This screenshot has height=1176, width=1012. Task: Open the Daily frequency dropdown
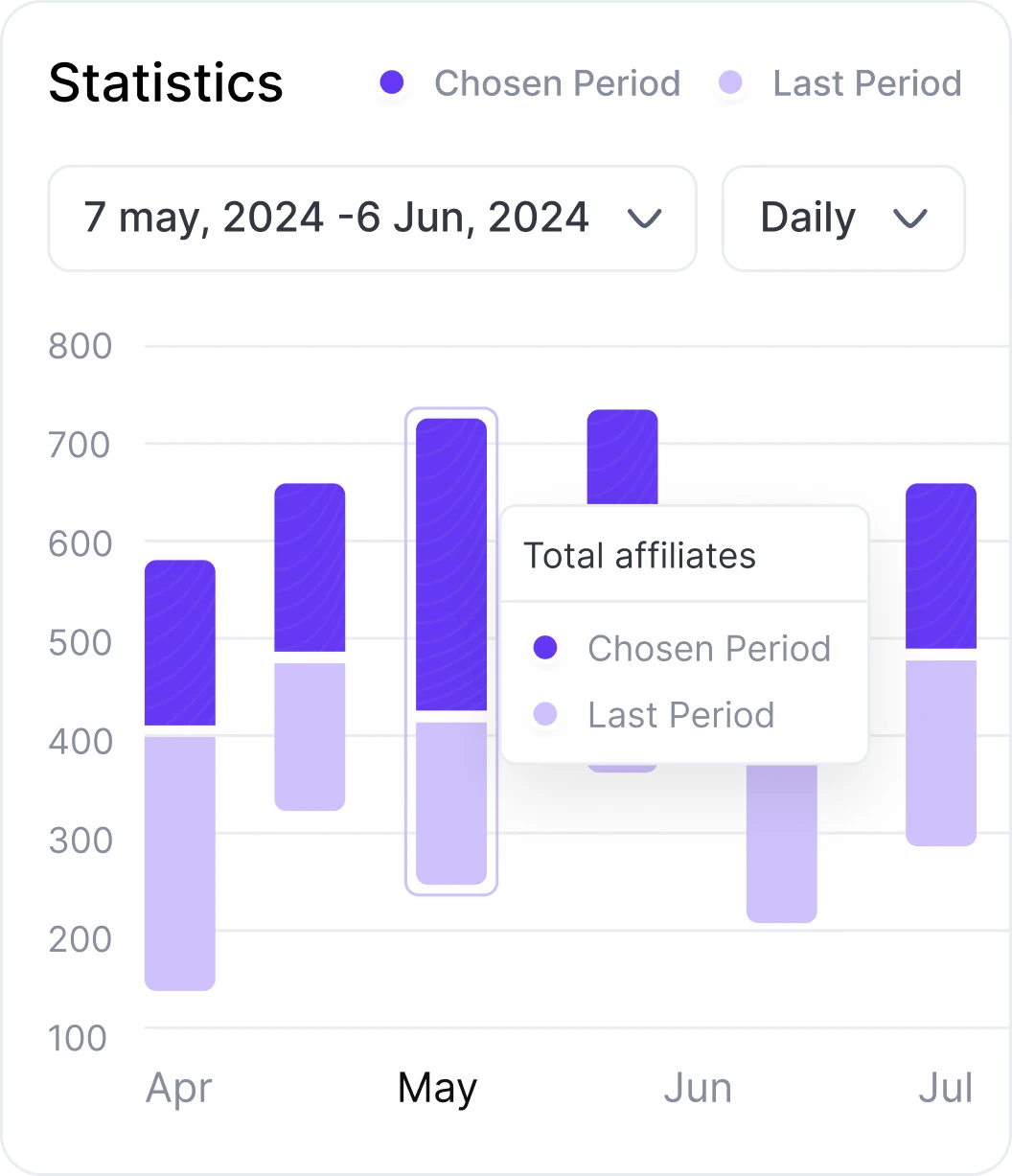pyautogui.click(x=843, y=219)
